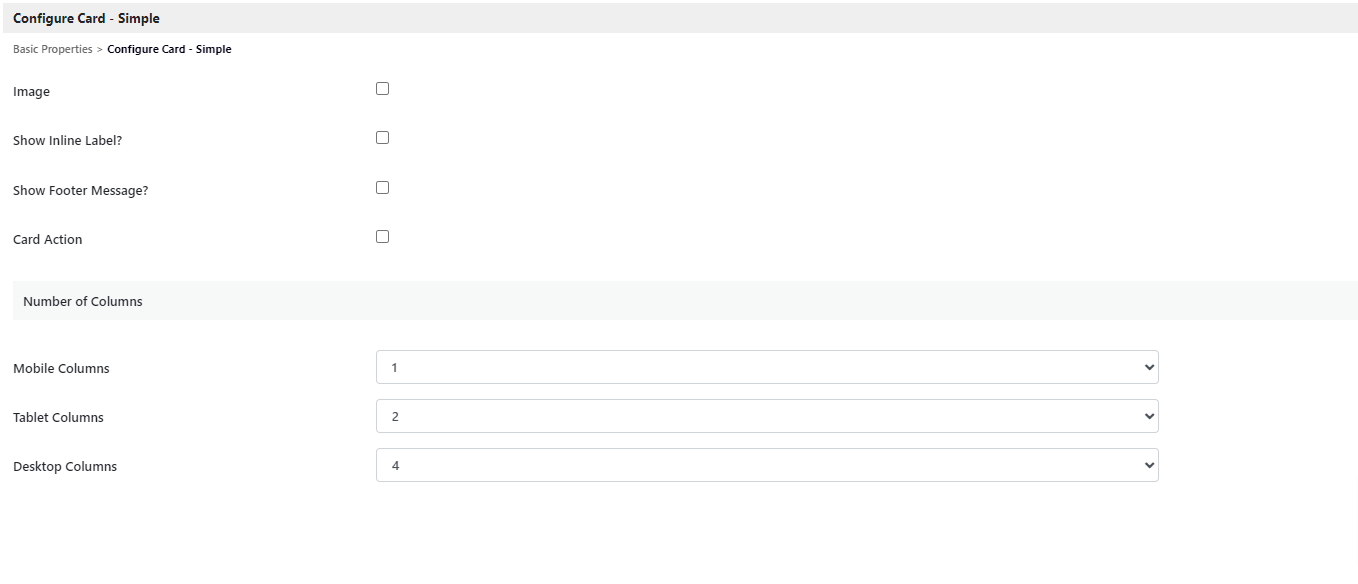Click the Mobile Columns label

coord(61,369)
